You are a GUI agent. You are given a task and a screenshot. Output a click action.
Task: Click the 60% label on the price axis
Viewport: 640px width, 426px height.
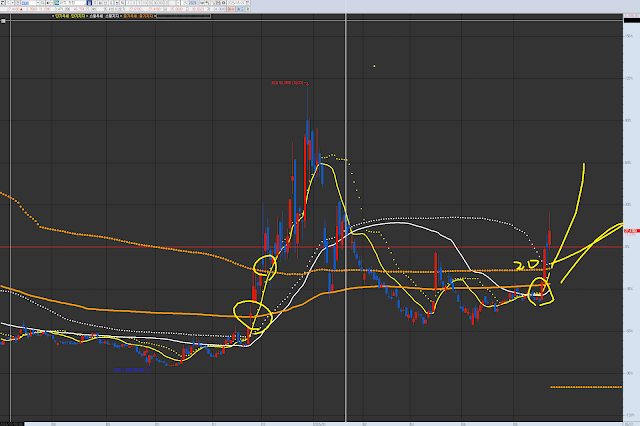[x=629, y=162]
